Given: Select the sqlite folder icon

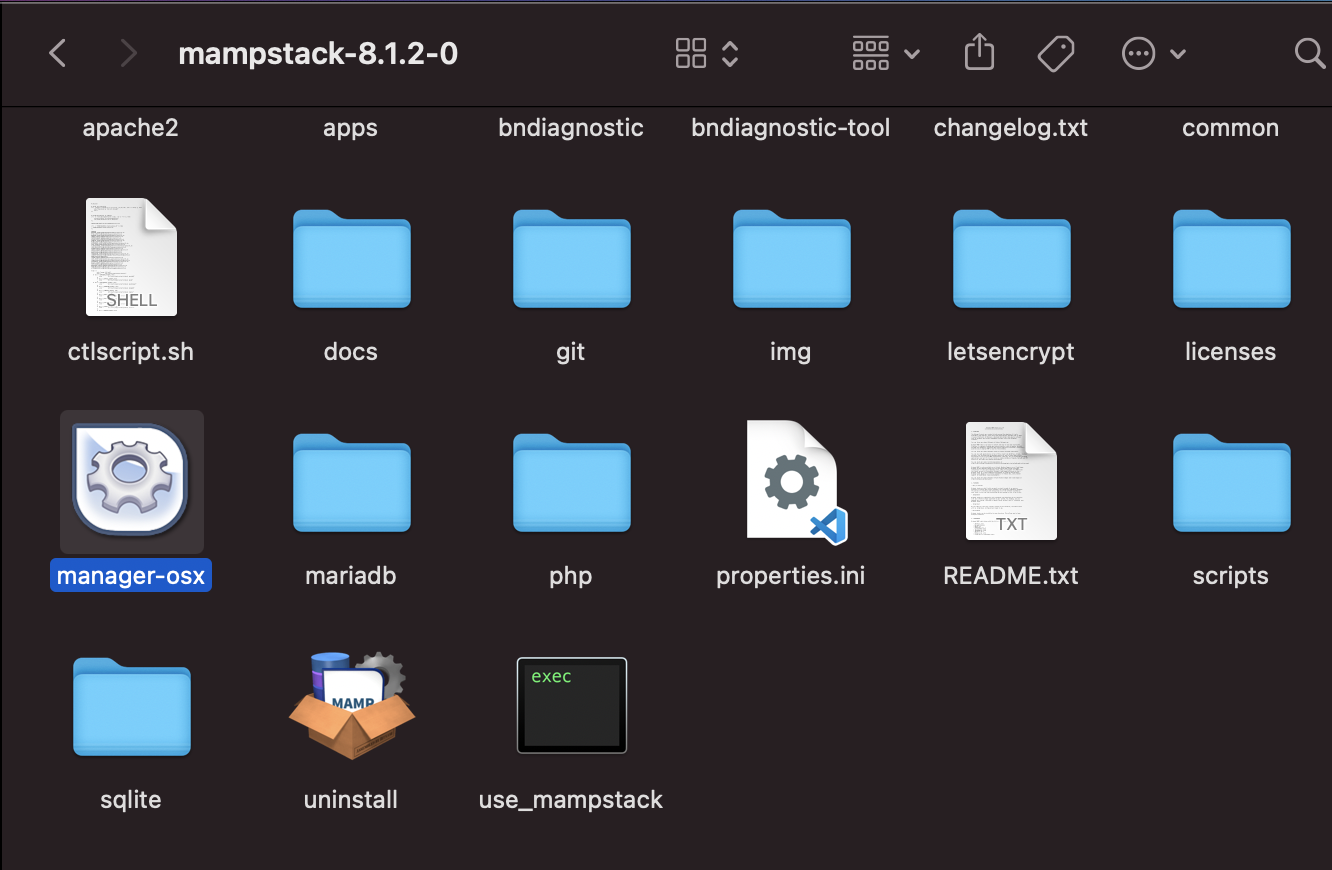Looking at the screenshot, I should click(x=131, y=707).
